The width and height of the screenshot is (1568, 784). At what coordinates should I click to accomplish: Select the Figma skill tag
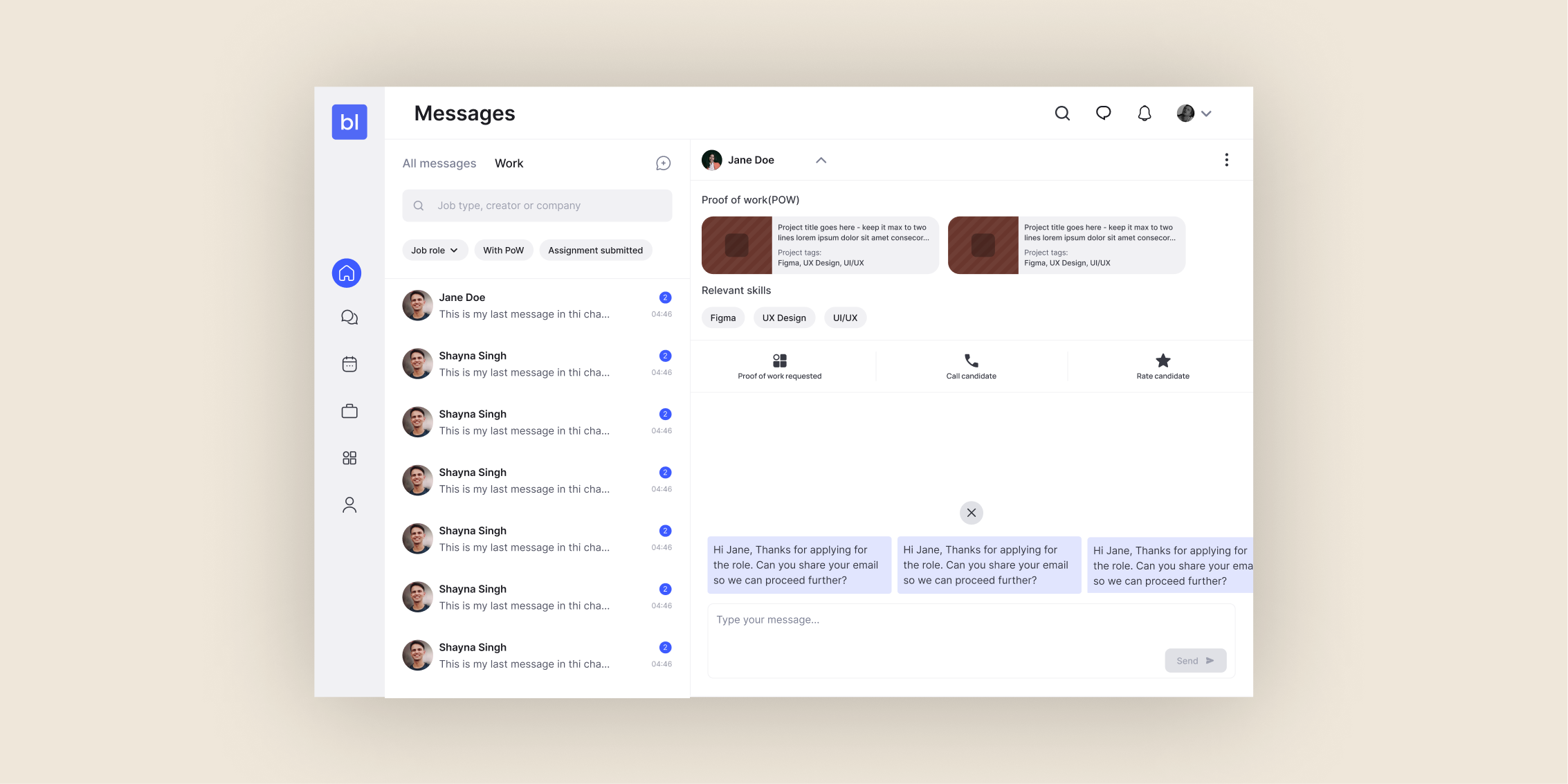pos(722,318)
